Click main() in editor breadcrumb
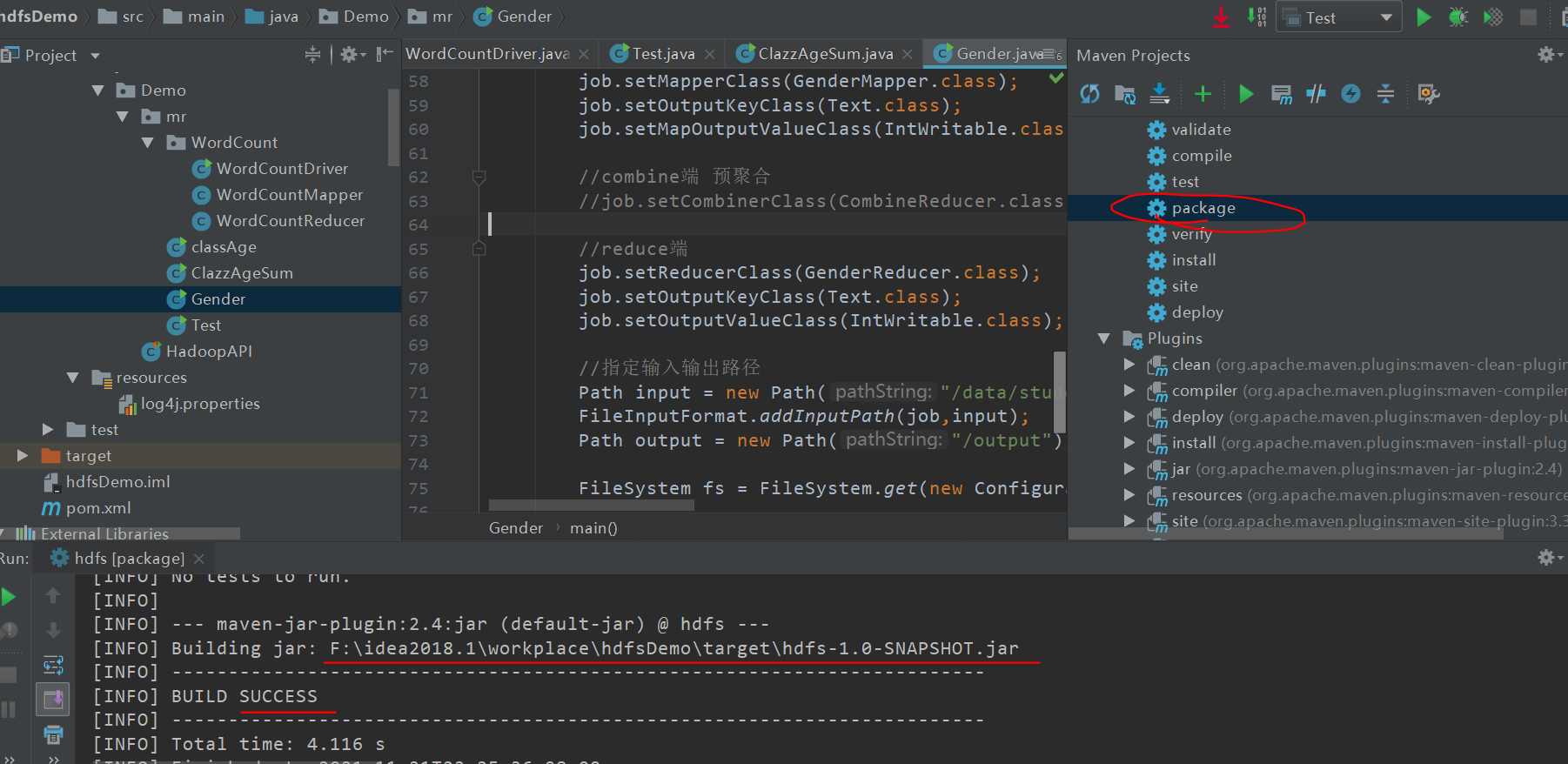The width and height of the screenshot is (1568, 764). [x=593, y=528]
